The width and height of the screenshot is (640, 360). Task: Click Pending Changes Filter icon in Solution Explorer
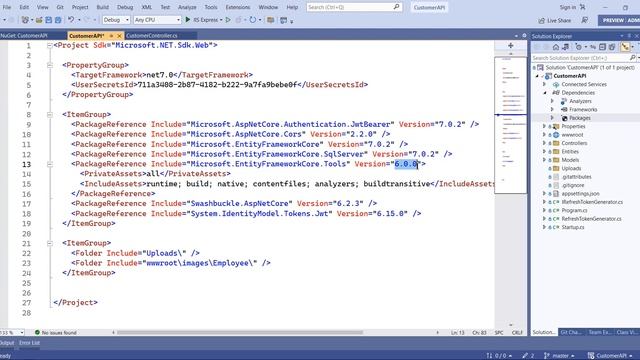(578, 47)
